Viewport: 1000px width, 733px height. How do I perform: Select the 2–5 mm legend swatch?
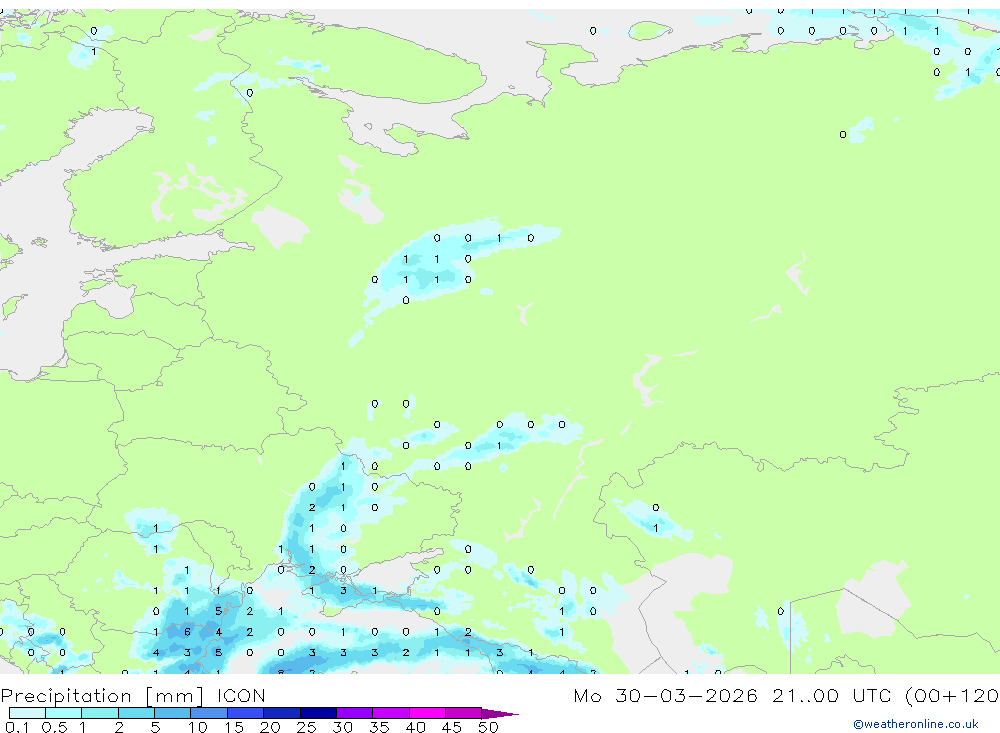[136, 713]
